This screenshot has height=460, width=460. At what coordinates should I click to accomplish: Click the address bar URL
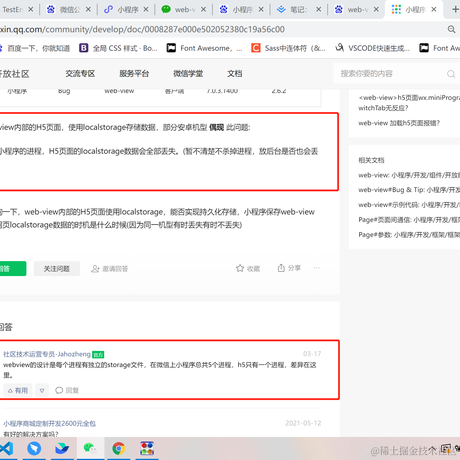(142, 29)
